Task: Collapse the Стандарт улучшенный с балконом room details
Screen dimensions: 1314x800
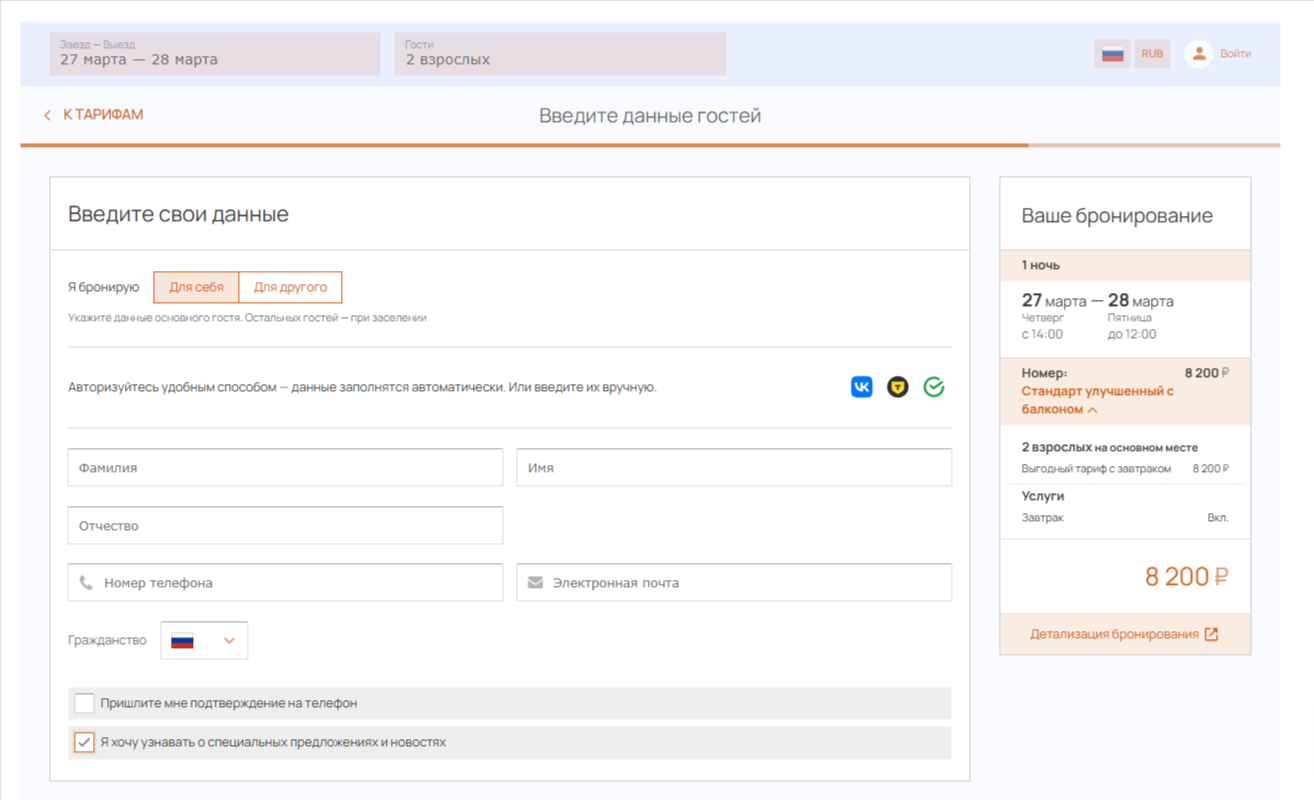Action: point(1093,410)
